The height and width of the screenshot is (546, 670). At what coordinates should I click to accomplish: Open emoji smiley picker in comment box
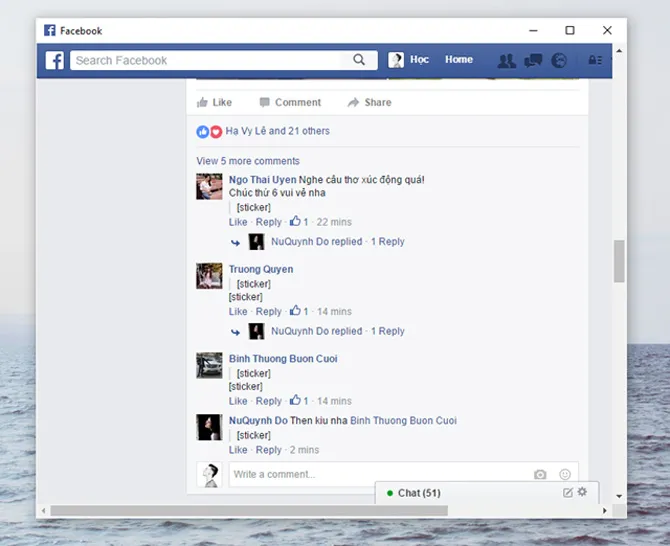[x=565, y=474]
